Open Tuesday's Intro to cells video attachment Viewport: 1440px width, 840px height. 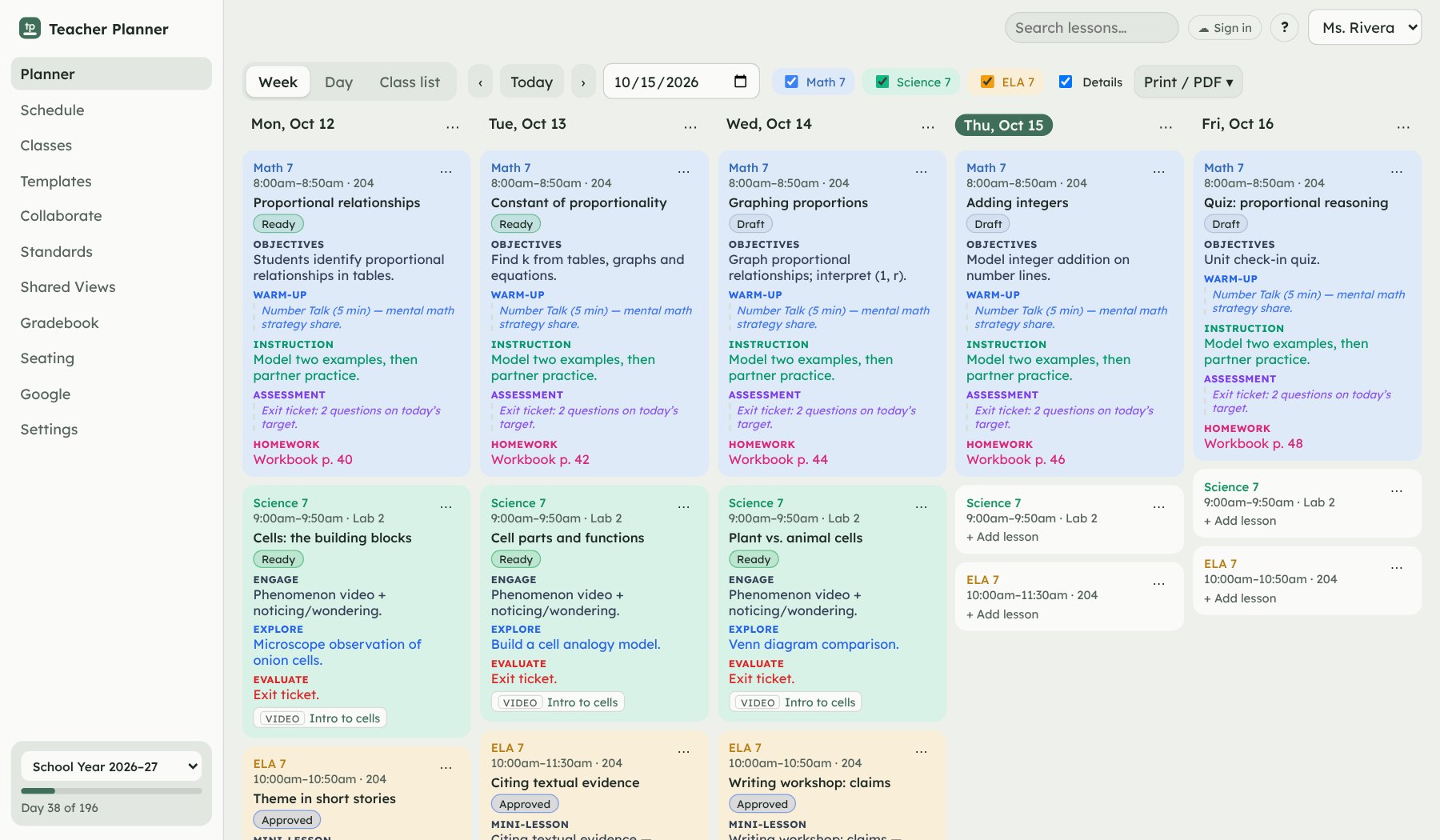(x=558, y=702)
